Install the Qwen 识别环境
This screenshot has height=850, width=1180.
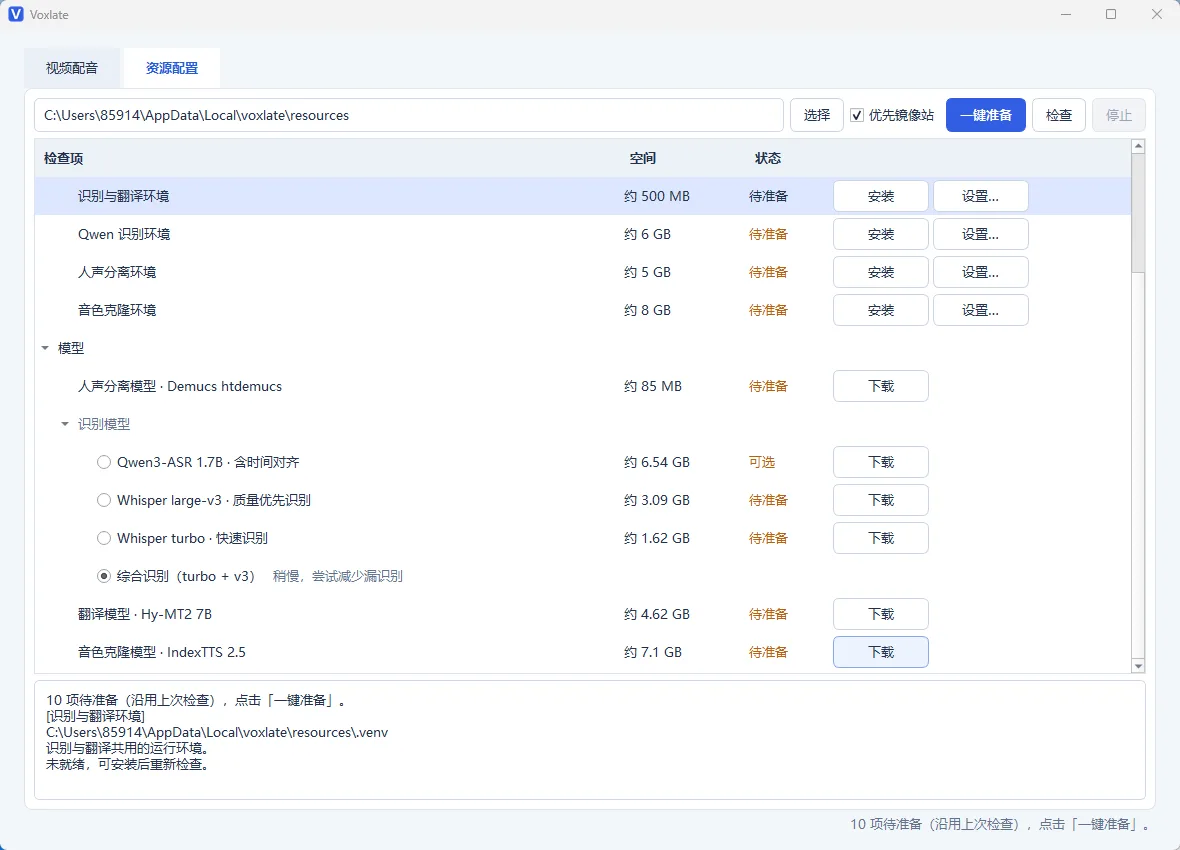click(880, 234)
